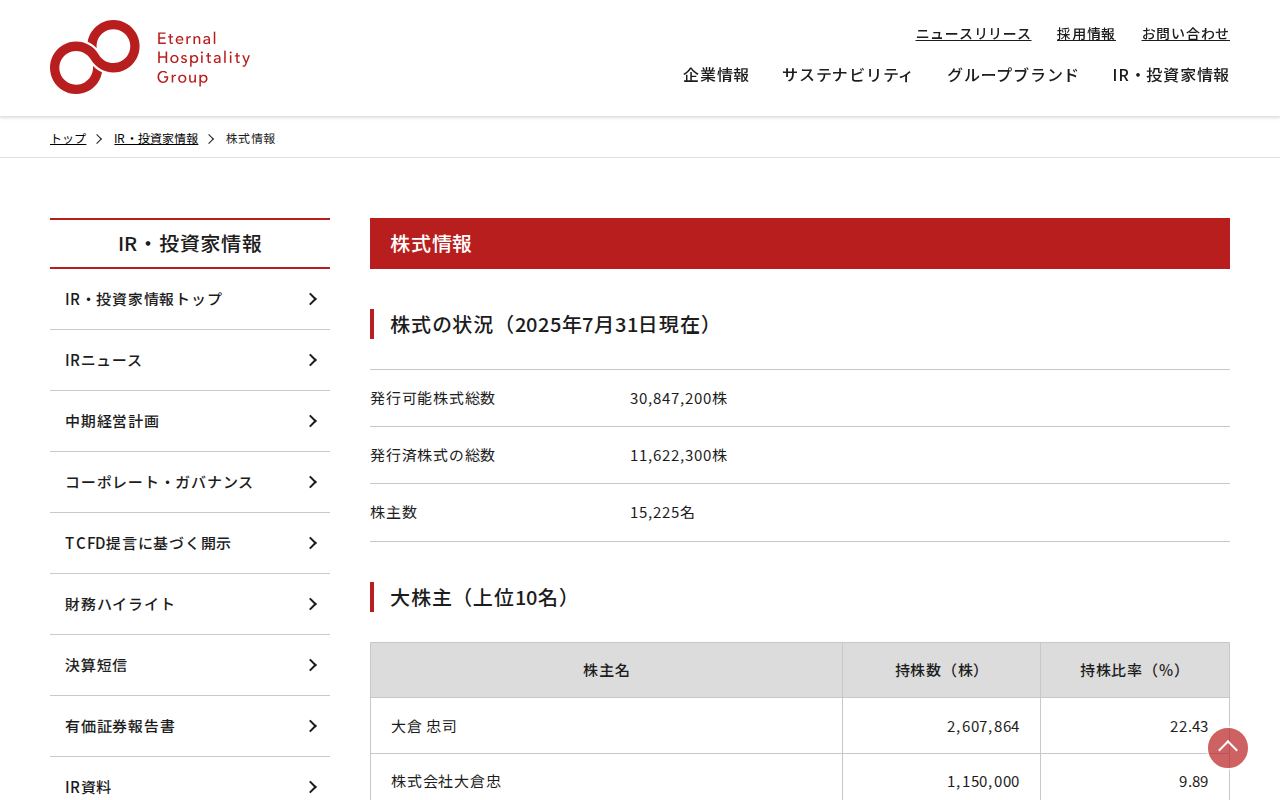
Task: Open the 企業情報 main menu
Action: pyautogui.click(x=716, y=75)
